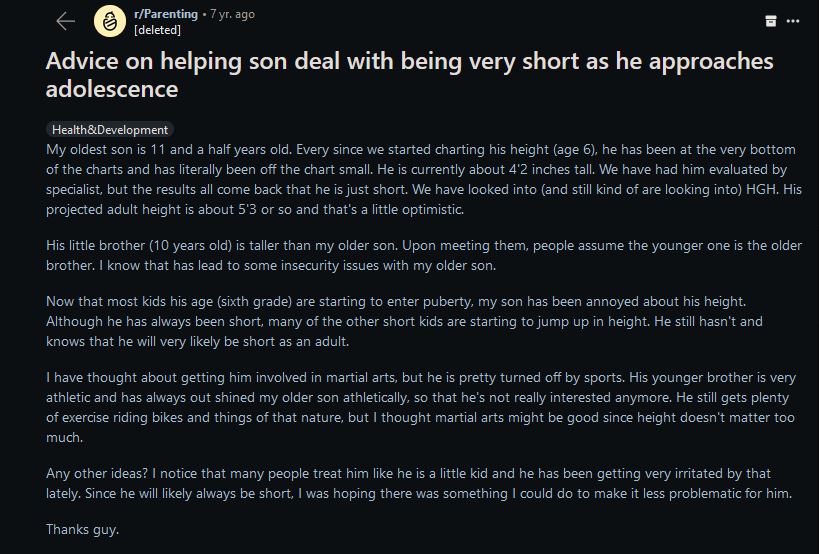Screen dimensions: 819x554
Task: Click the "7 yr. ago" timestamp
Action: point(231,14)
